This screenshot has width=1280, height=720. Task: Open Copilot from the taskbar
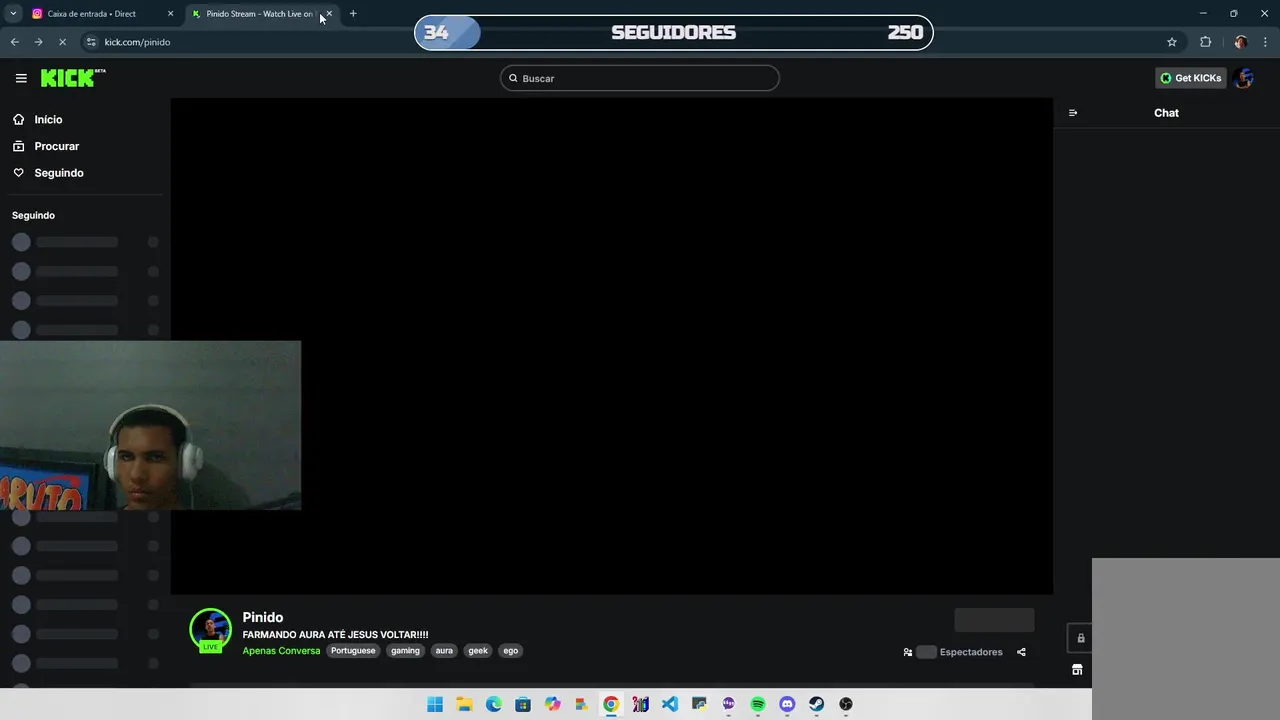(x=552, y=704)
